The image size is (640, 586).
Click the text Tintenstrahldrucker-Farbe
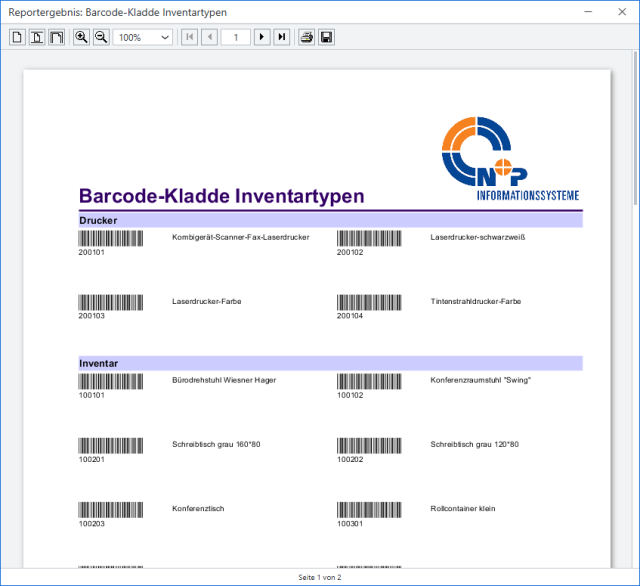click(x=476, y=301)
